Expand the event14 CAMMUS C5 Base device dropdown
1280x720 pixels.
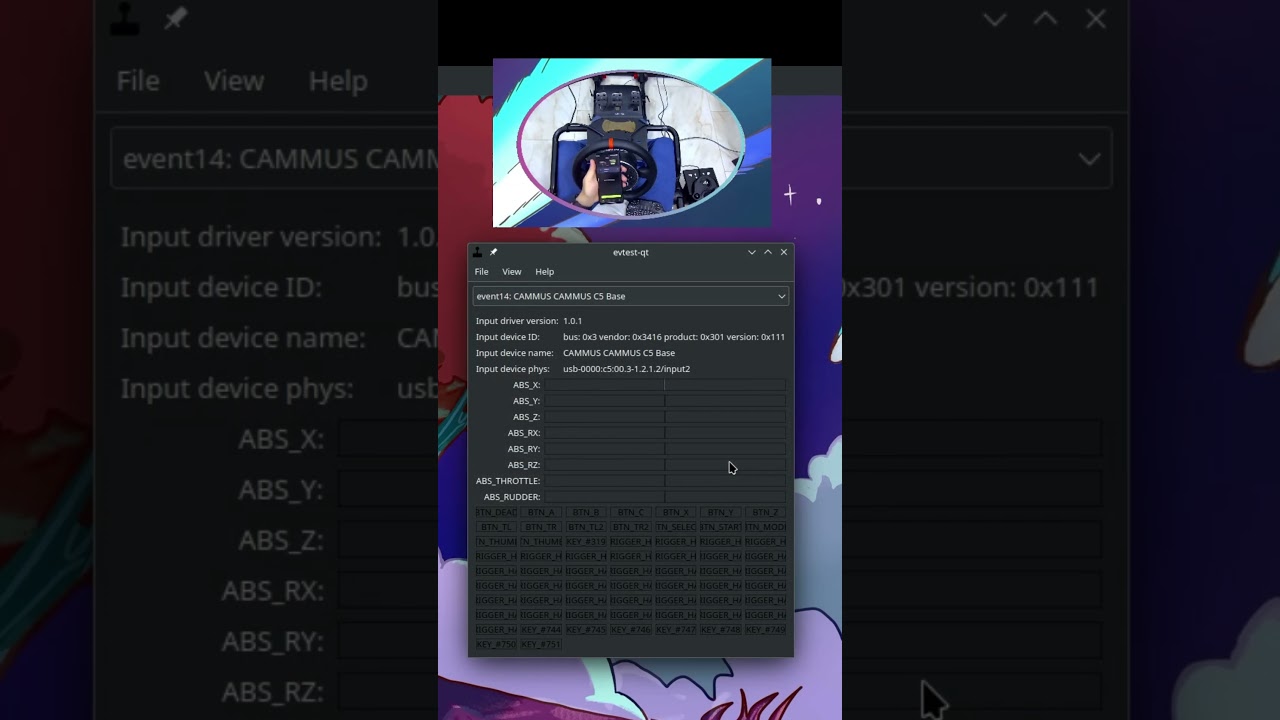(631, 296)
